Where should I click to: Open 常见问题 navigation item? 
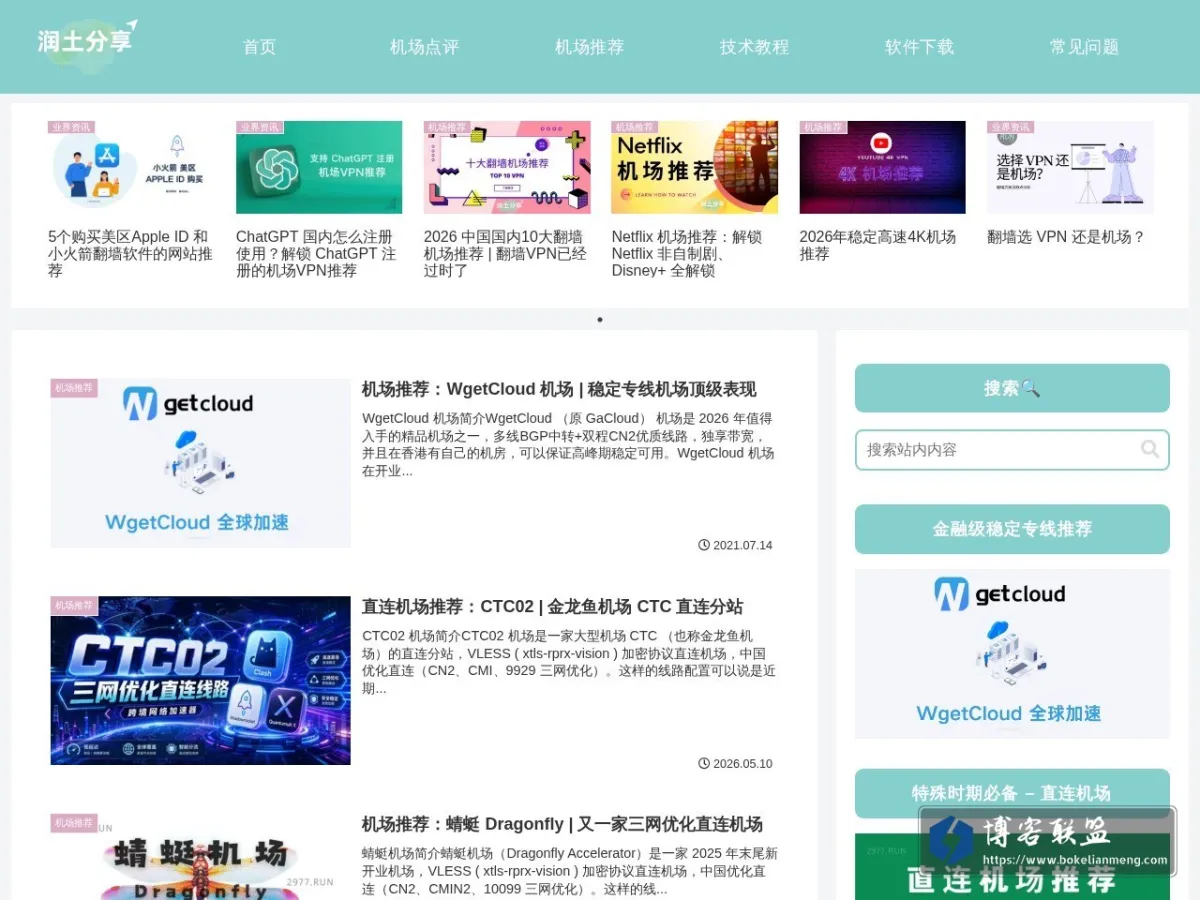[1084, 47]
